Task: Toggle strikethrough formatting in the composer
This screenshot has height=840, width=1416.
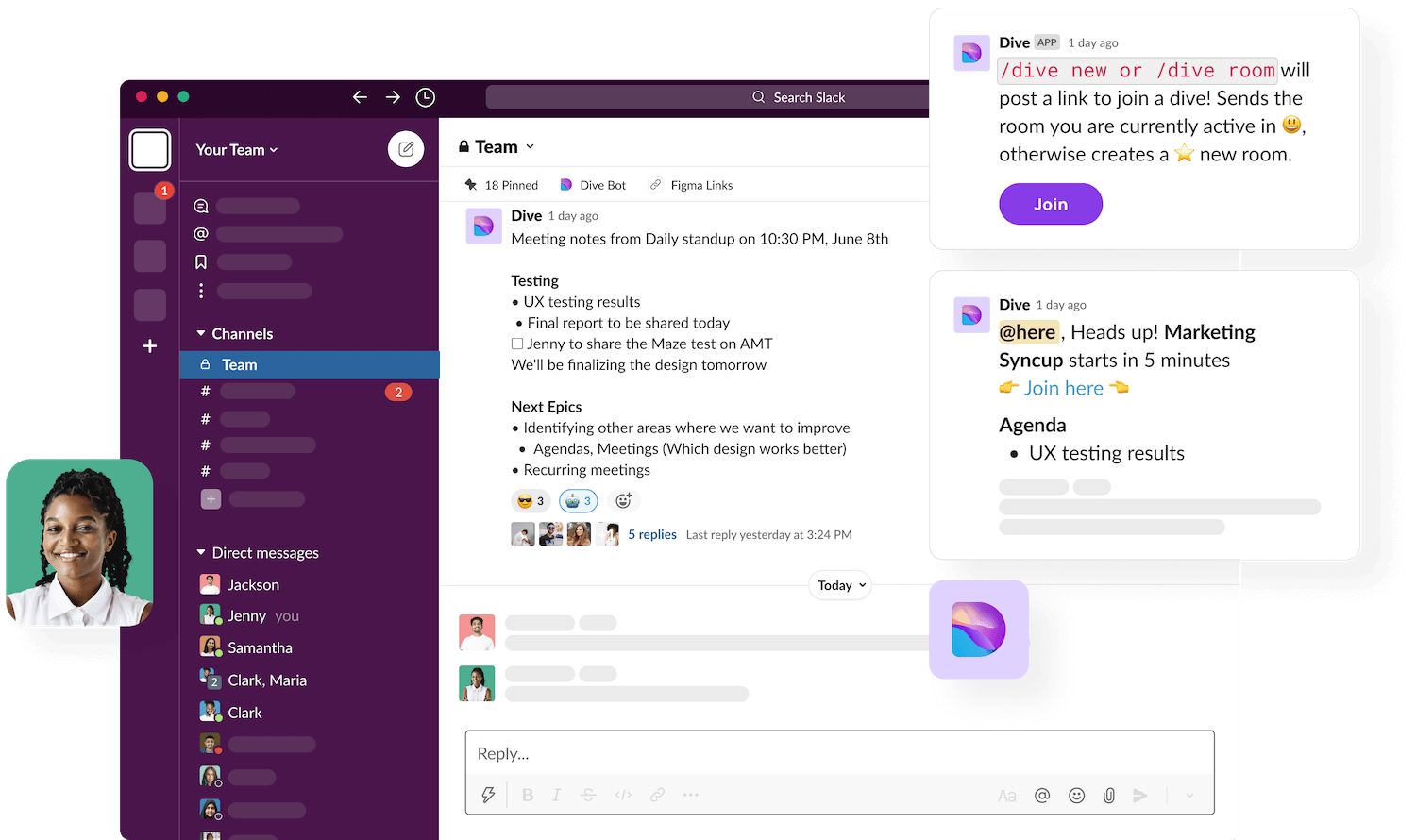Action: (588, 795)
